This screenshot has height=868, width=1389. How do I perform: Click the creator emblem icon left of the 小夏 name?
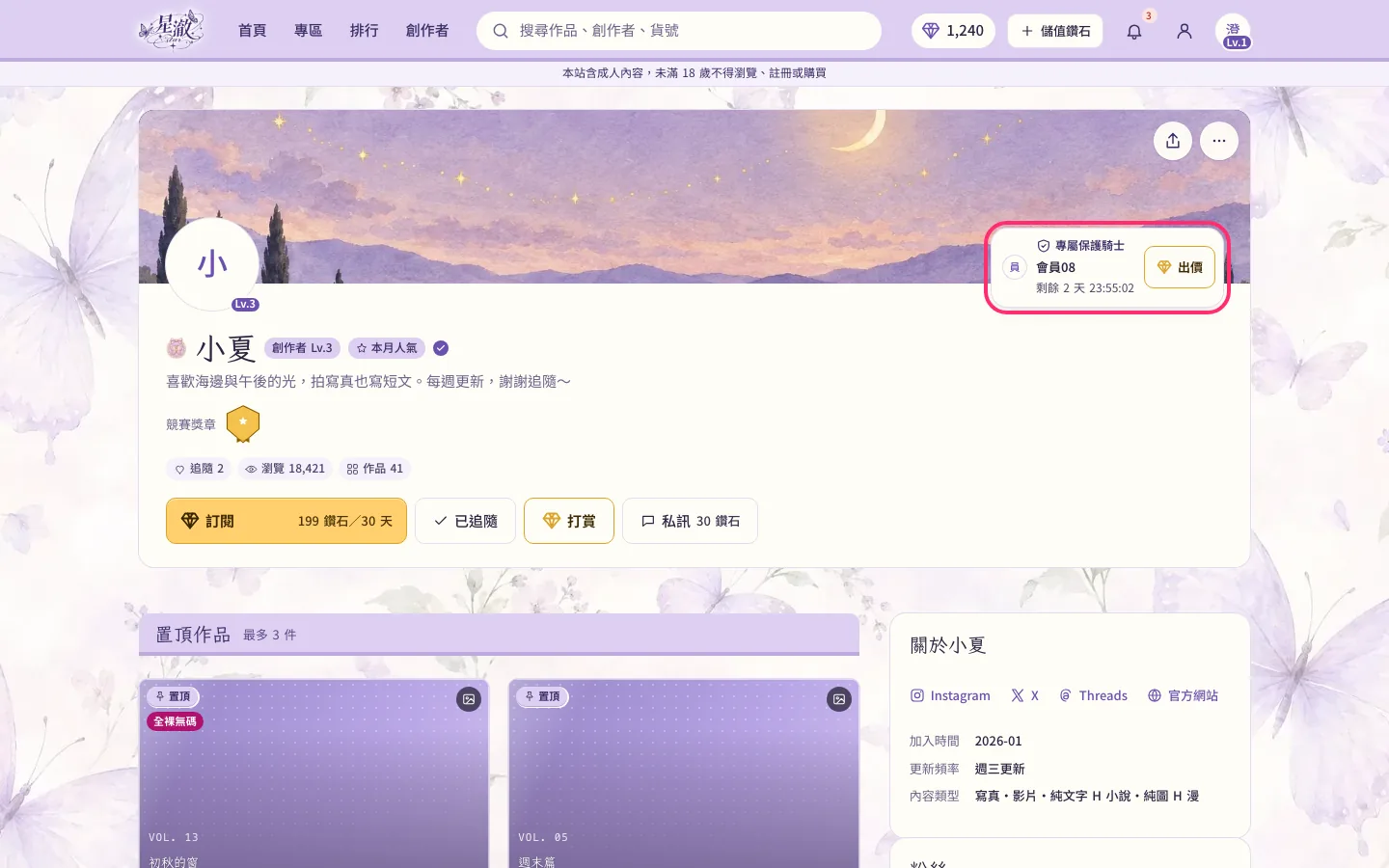tap(177, 348)
